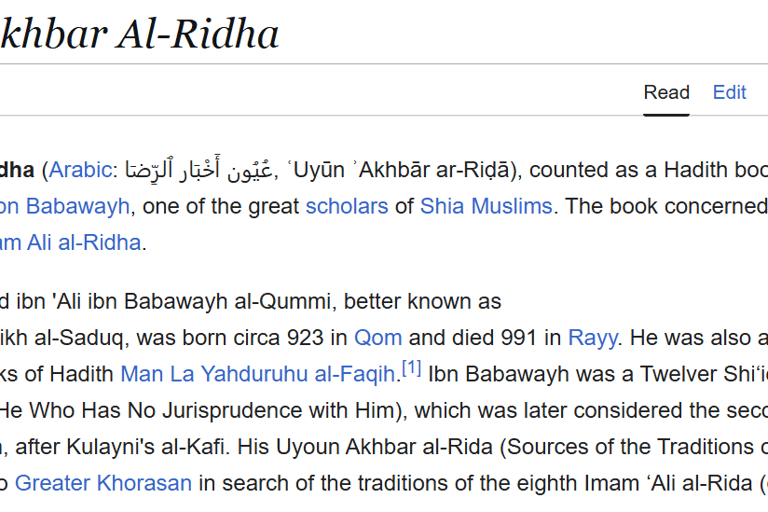The width and height of the screenshot is (768, 512).
Task: Click the Kulayni's al-Kafi text
Action: coord(145,447)
